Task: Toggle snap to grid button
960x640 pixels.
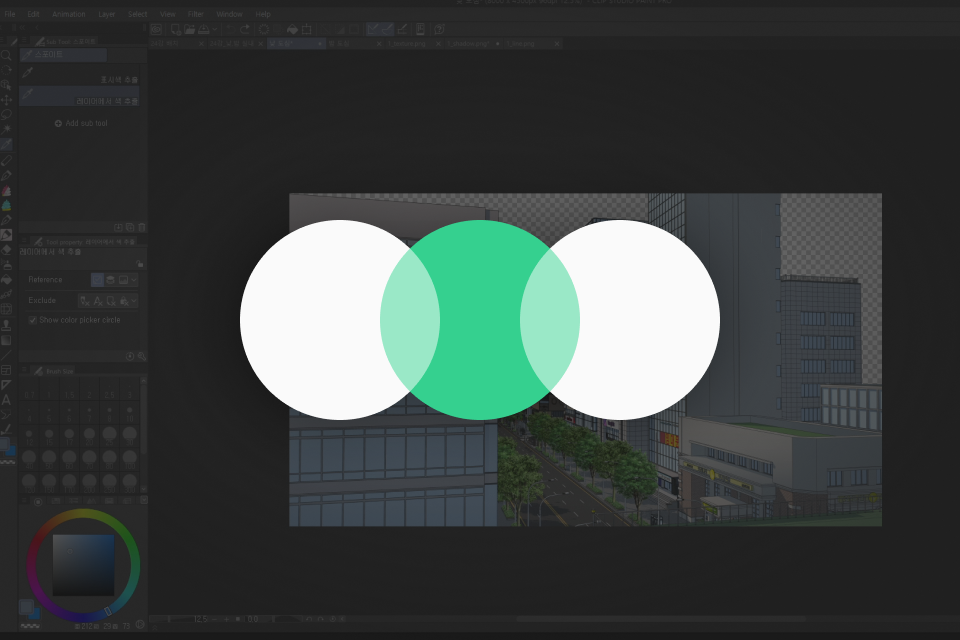Action: (402, 29)
